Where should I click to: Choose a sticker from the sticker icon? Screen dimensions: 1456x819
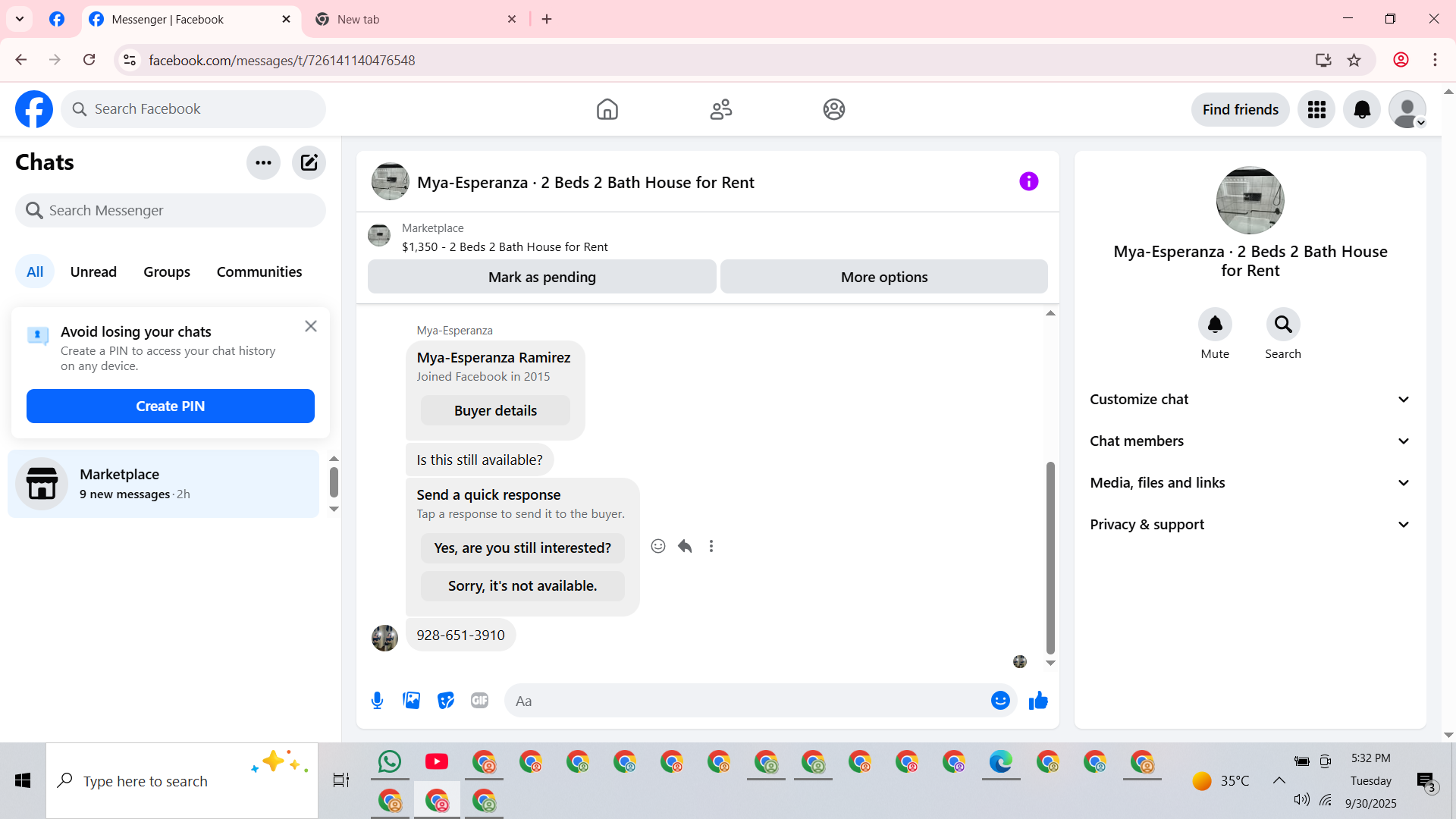point(446,701)
